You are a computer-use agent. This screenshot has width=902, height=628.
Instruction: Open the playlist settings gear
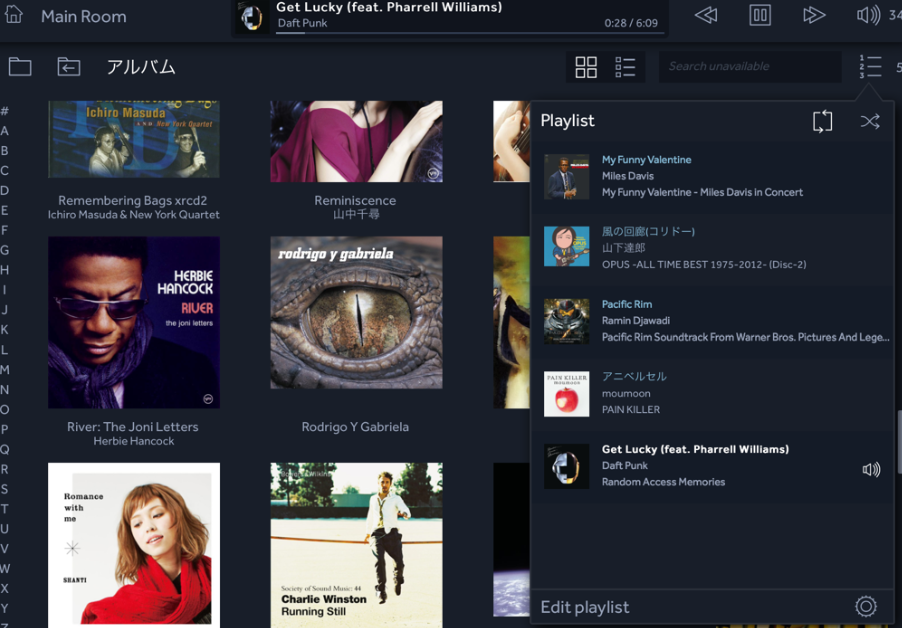tap(866, 606)
